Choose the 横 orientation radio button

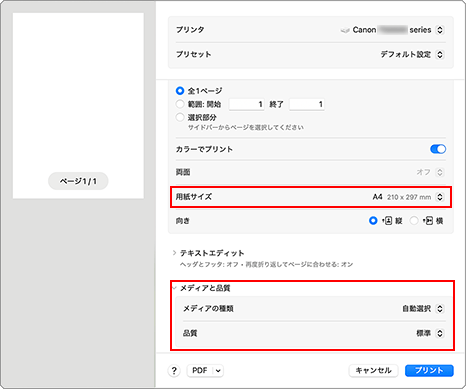point(414,221)
